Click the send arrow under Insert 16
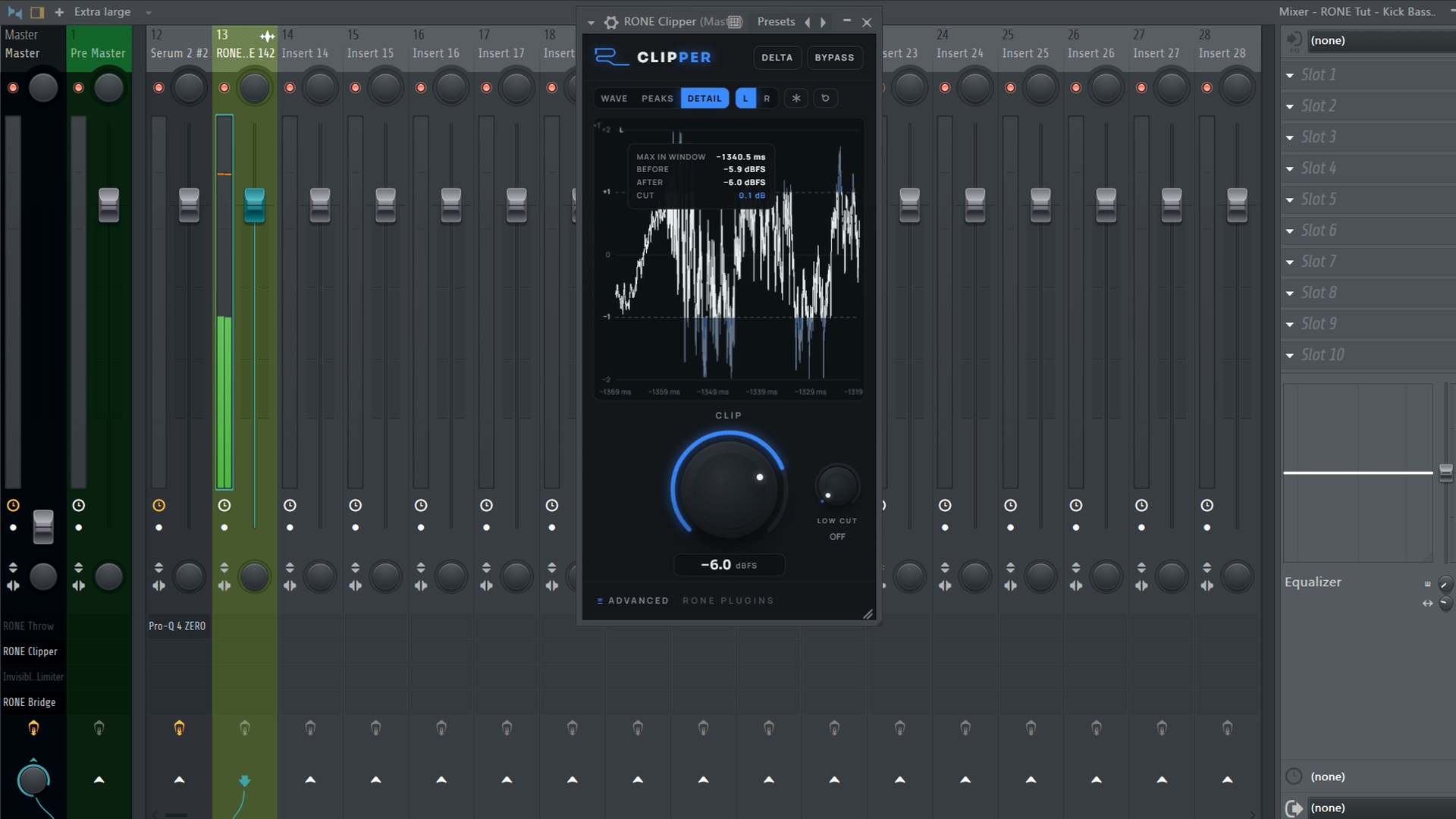 tap(441, 780)
